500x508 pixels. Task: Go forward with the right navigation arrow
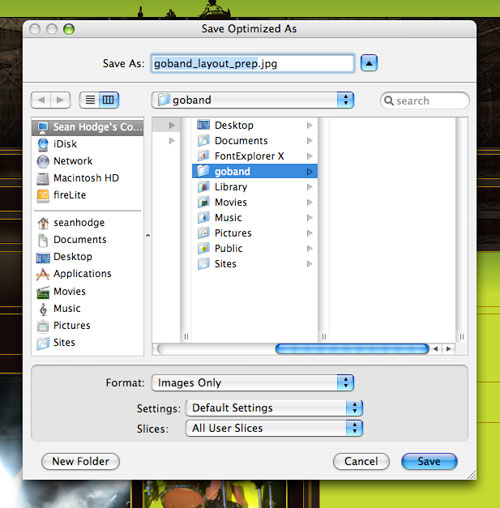coord(60,100)
